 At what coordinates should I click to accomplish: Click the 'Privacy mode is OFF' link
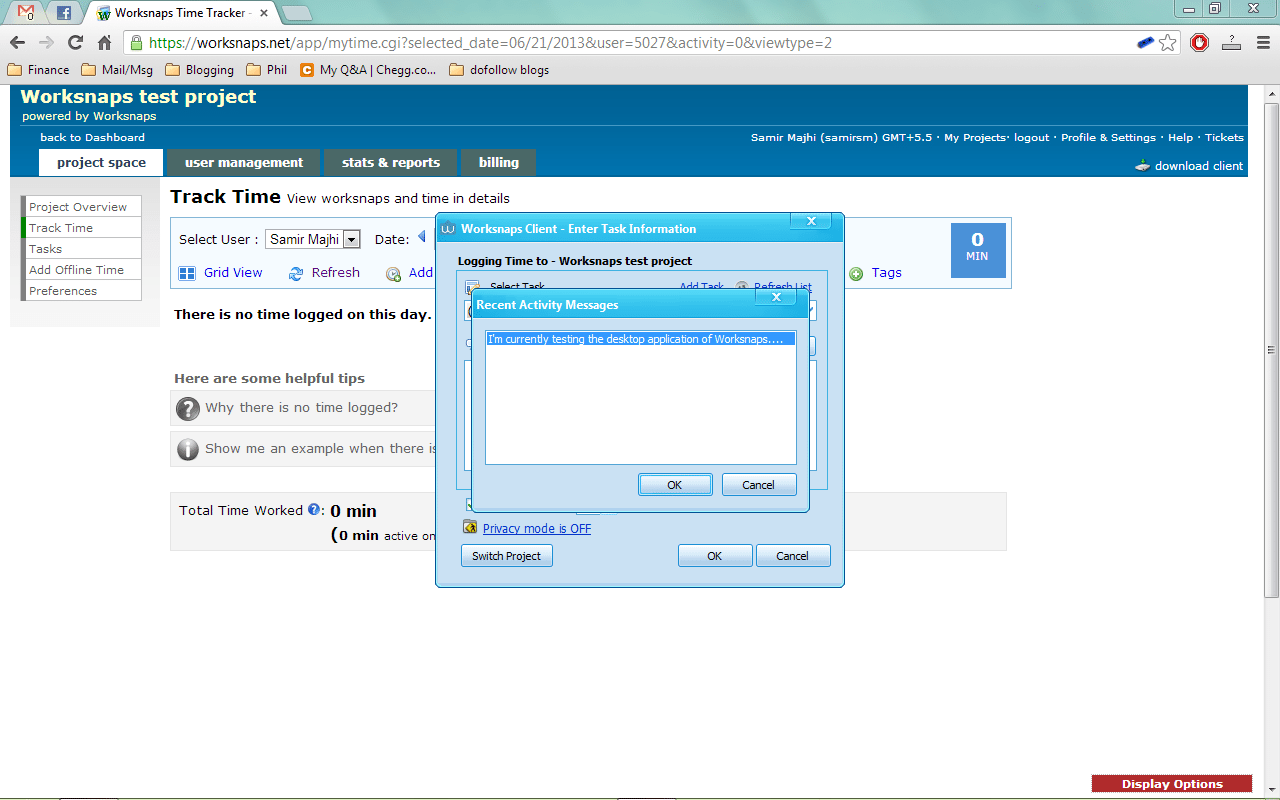536,529
